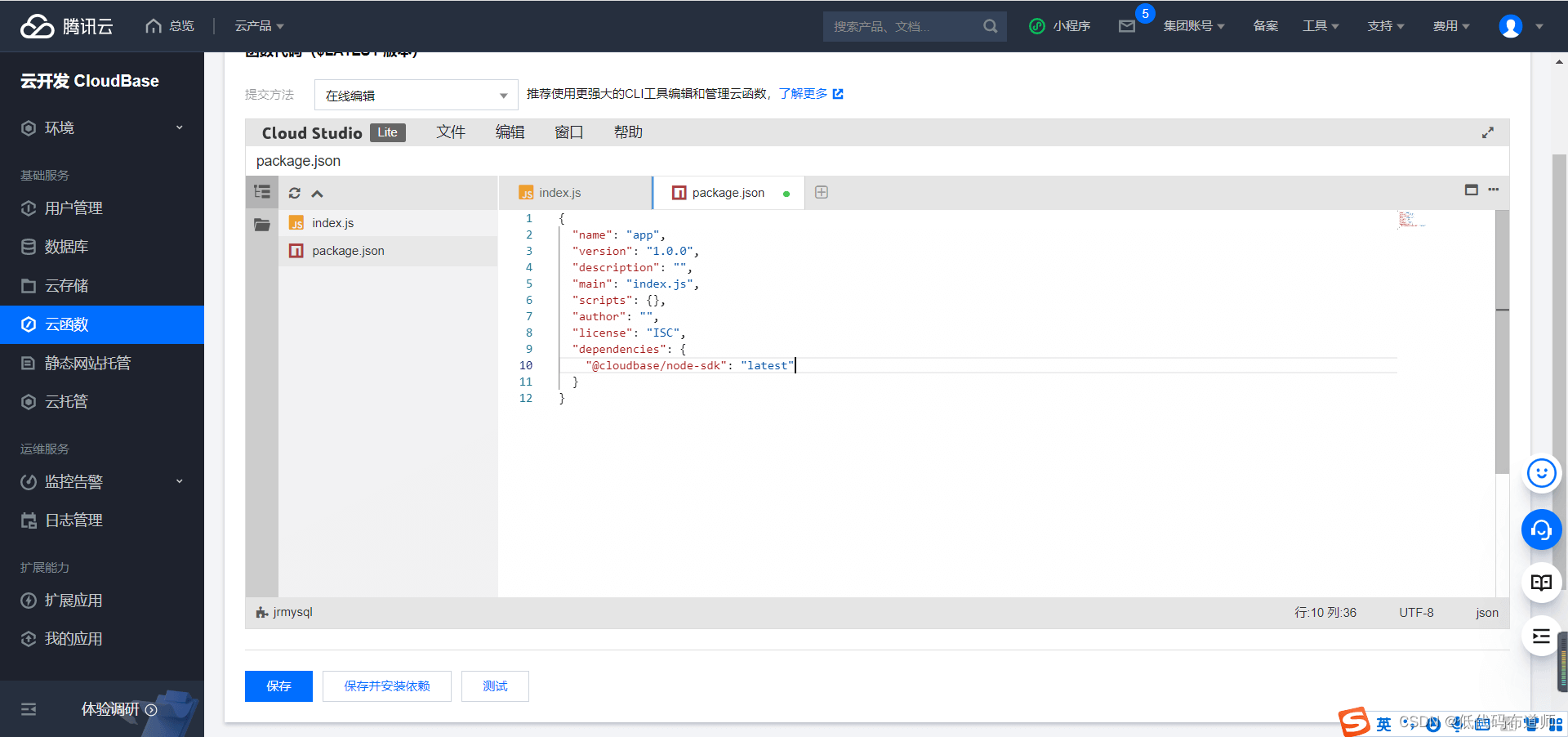
Task: Open the 集团账号 dropdown
Action: pos(1194,26)
